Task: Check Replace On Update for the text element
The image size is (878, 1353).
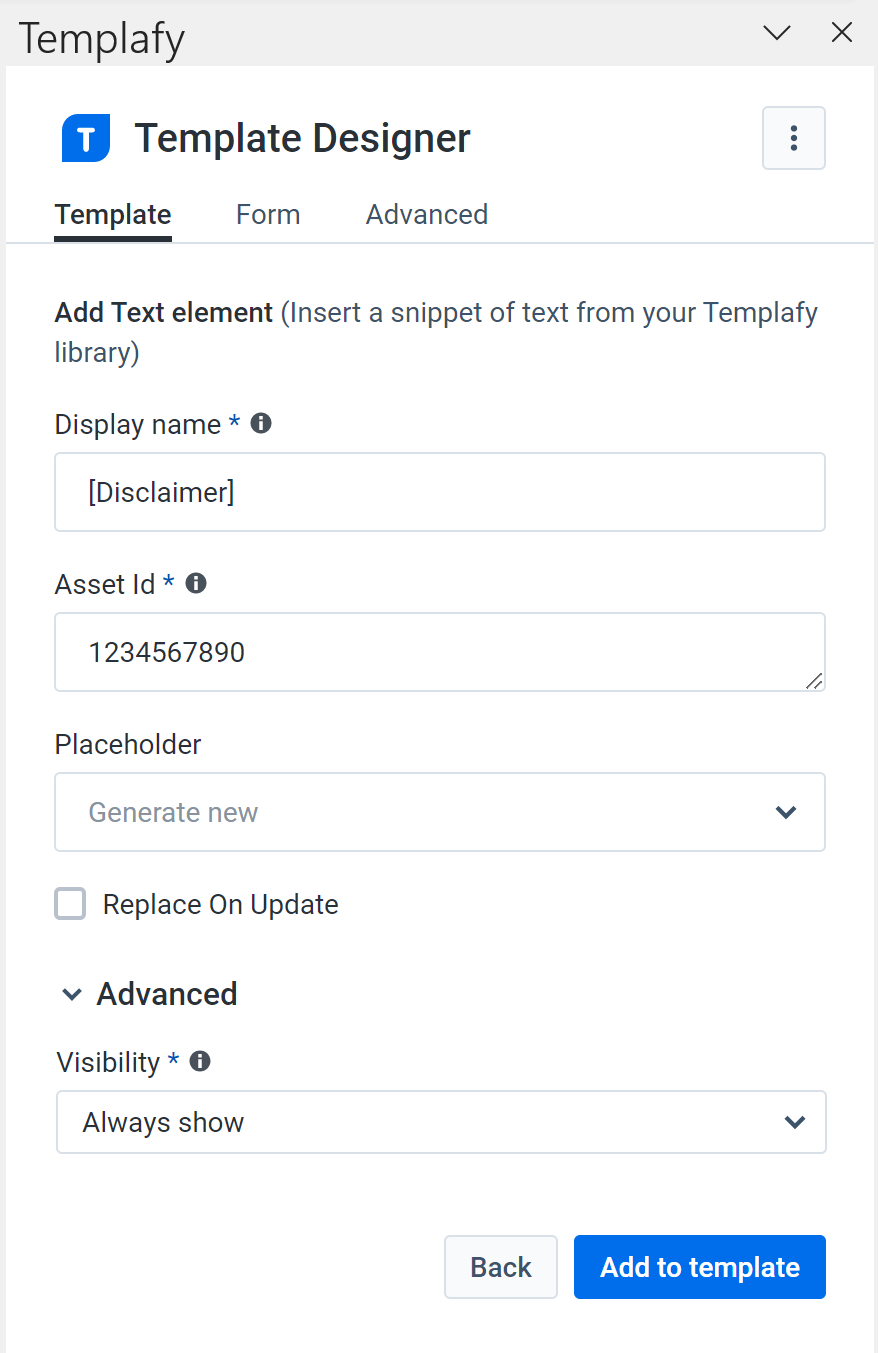Action: [70, 903]
